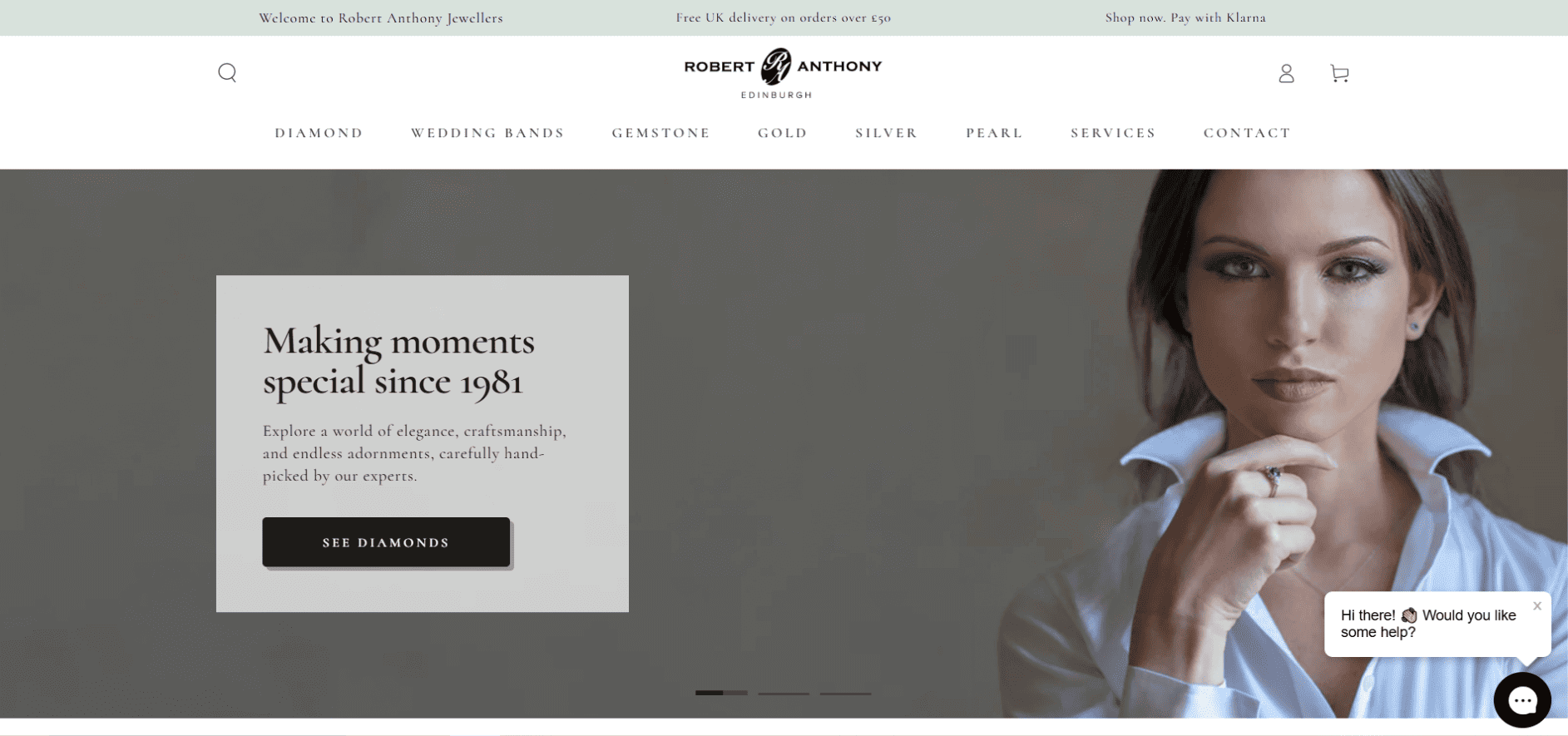The width and height of the screenshot is (1568, 736).
Task: Open the Diamond menu
Action: coord(319,133)
